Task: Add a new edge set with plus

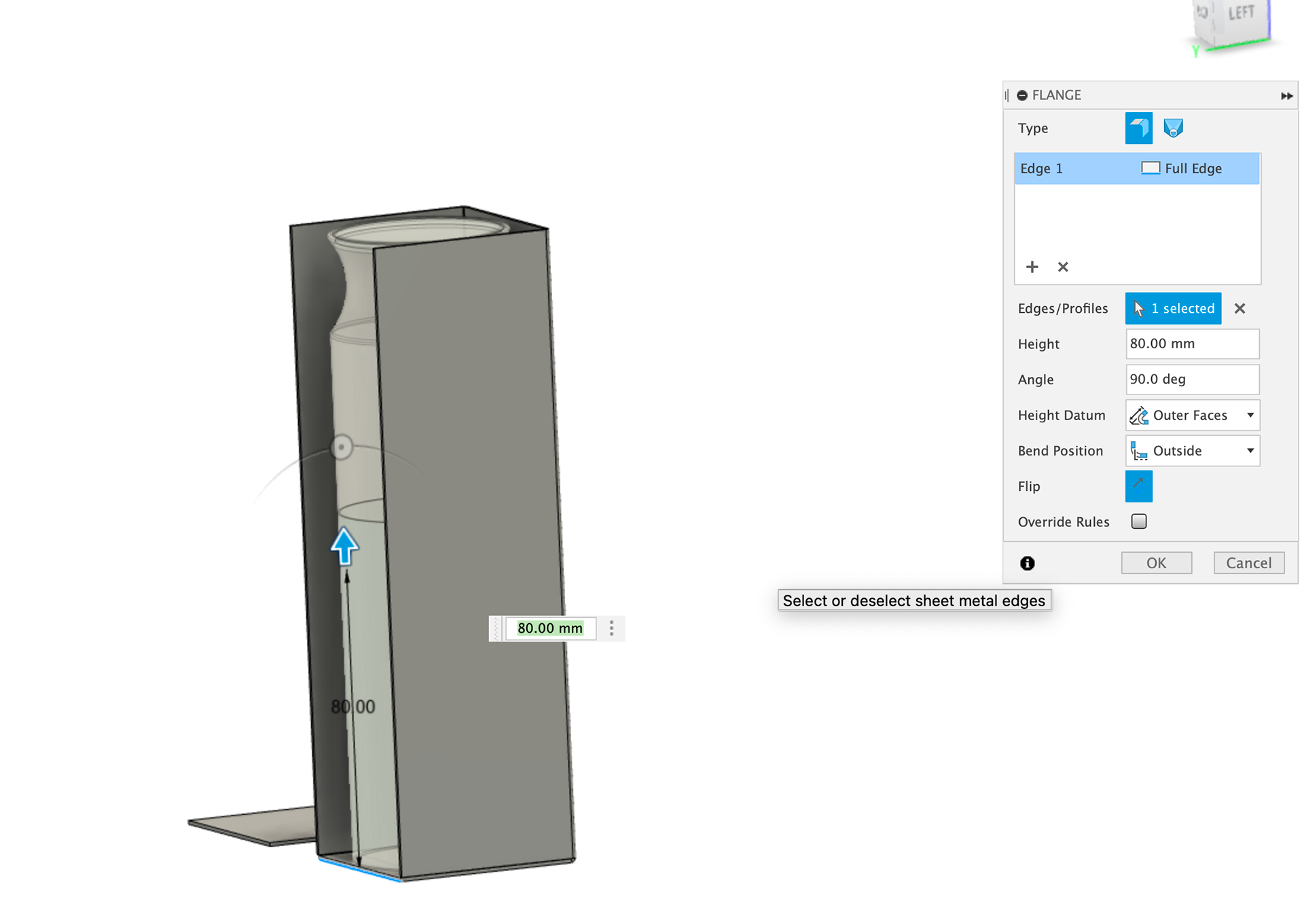Action: [1032, 267]
